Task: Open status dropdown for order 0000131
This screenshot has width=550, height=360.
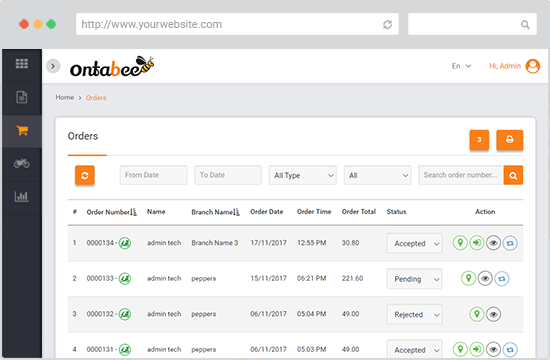Action: 414,349
